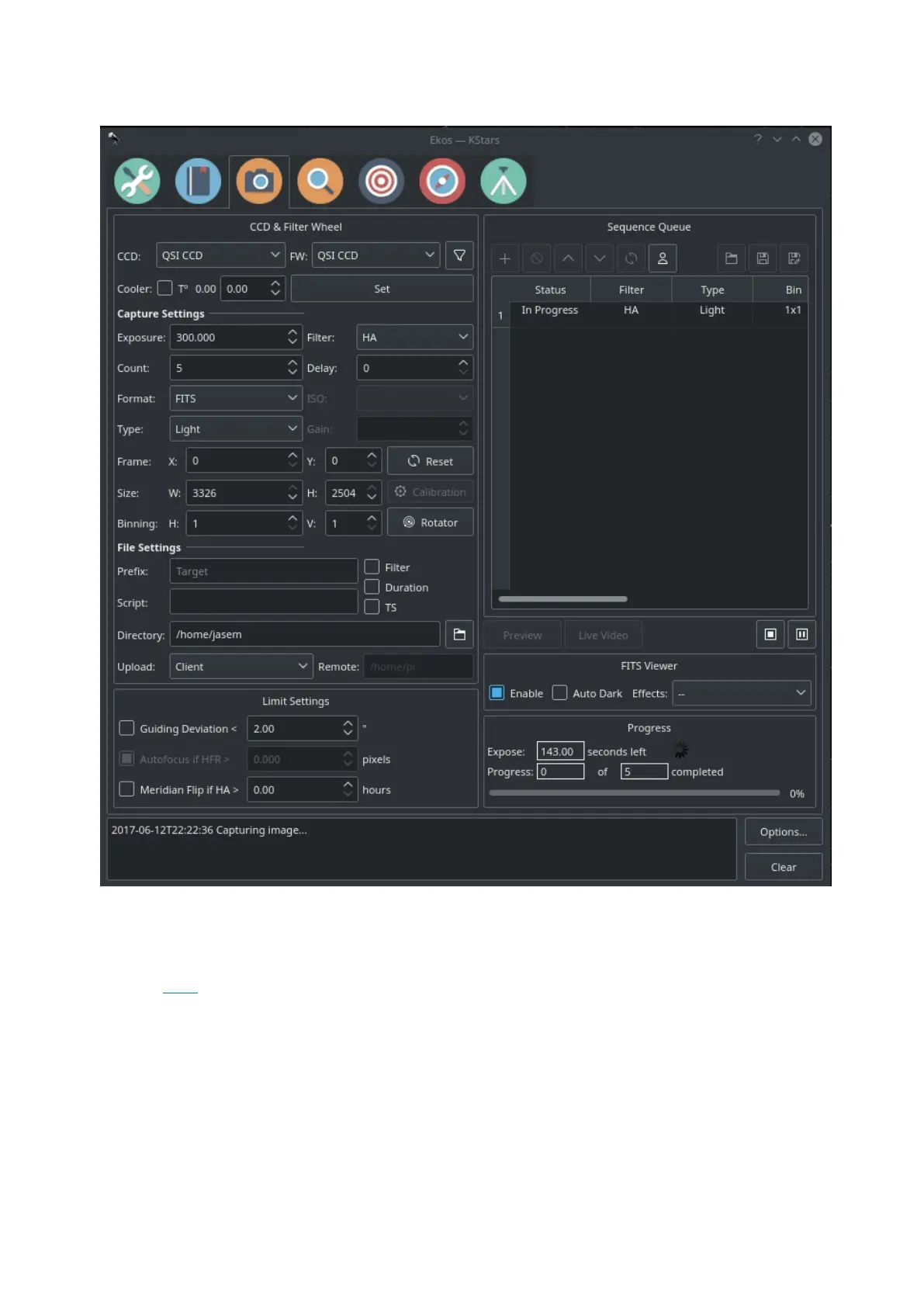
Task: Remove job from sequence queue
Action: [x=537, y=258]
